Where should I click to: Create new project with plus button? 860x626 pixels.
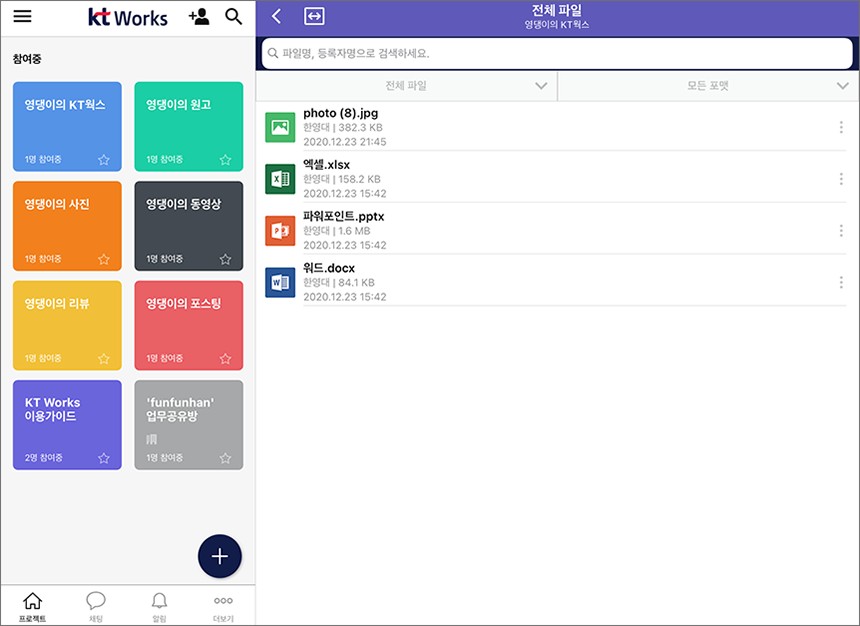coord(220,556)
